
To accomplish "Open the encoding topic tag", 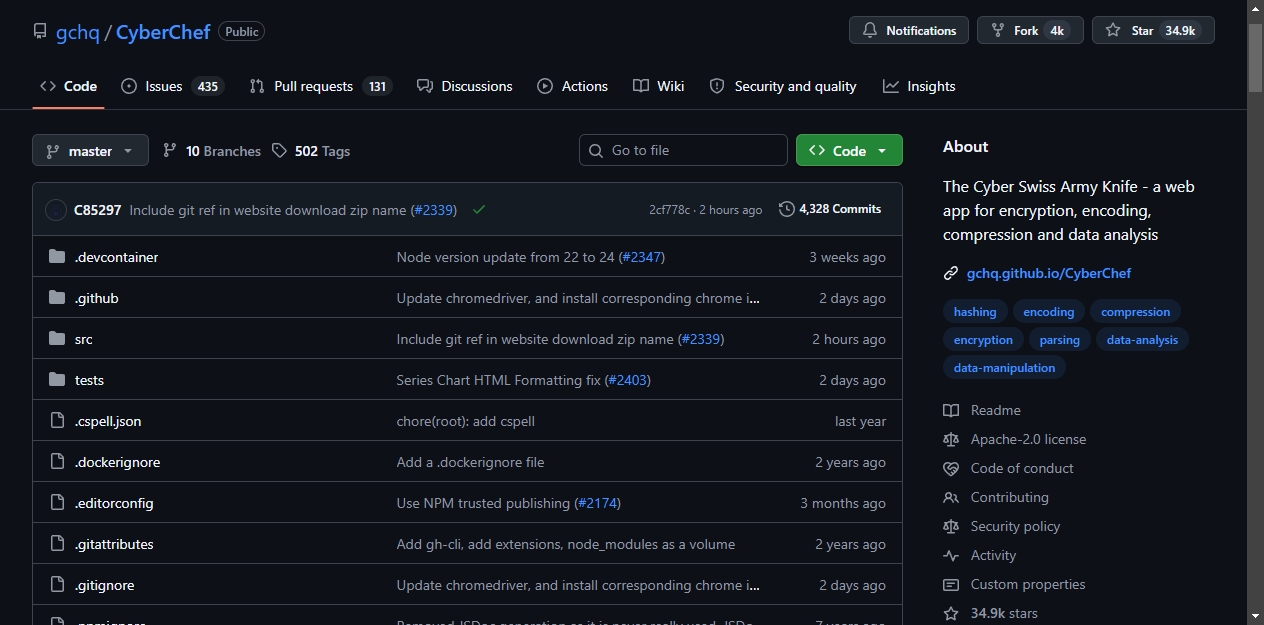I will click(1049, 312).
